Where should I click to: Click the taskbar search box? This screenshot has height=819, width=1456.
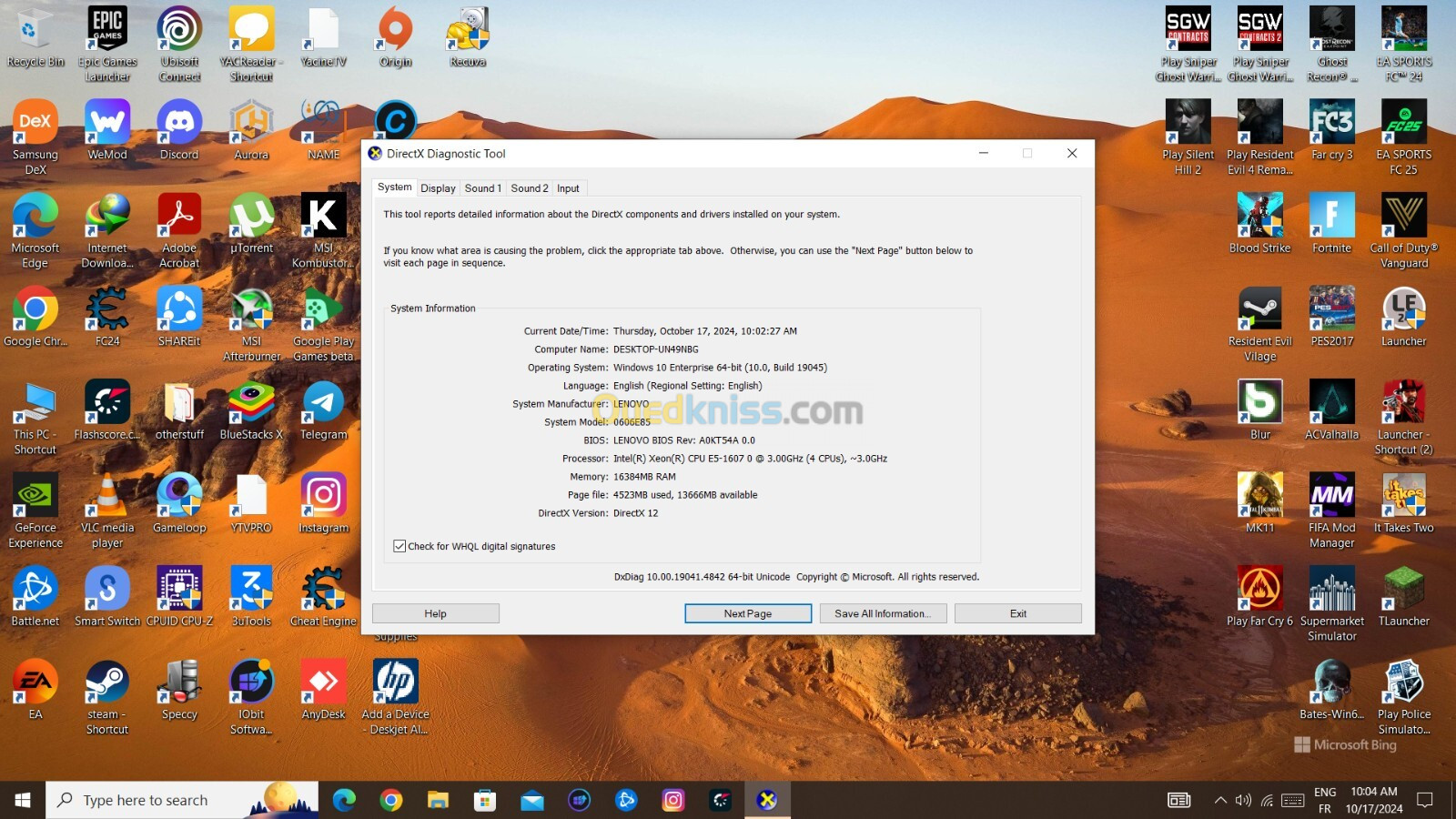(182, 800)
